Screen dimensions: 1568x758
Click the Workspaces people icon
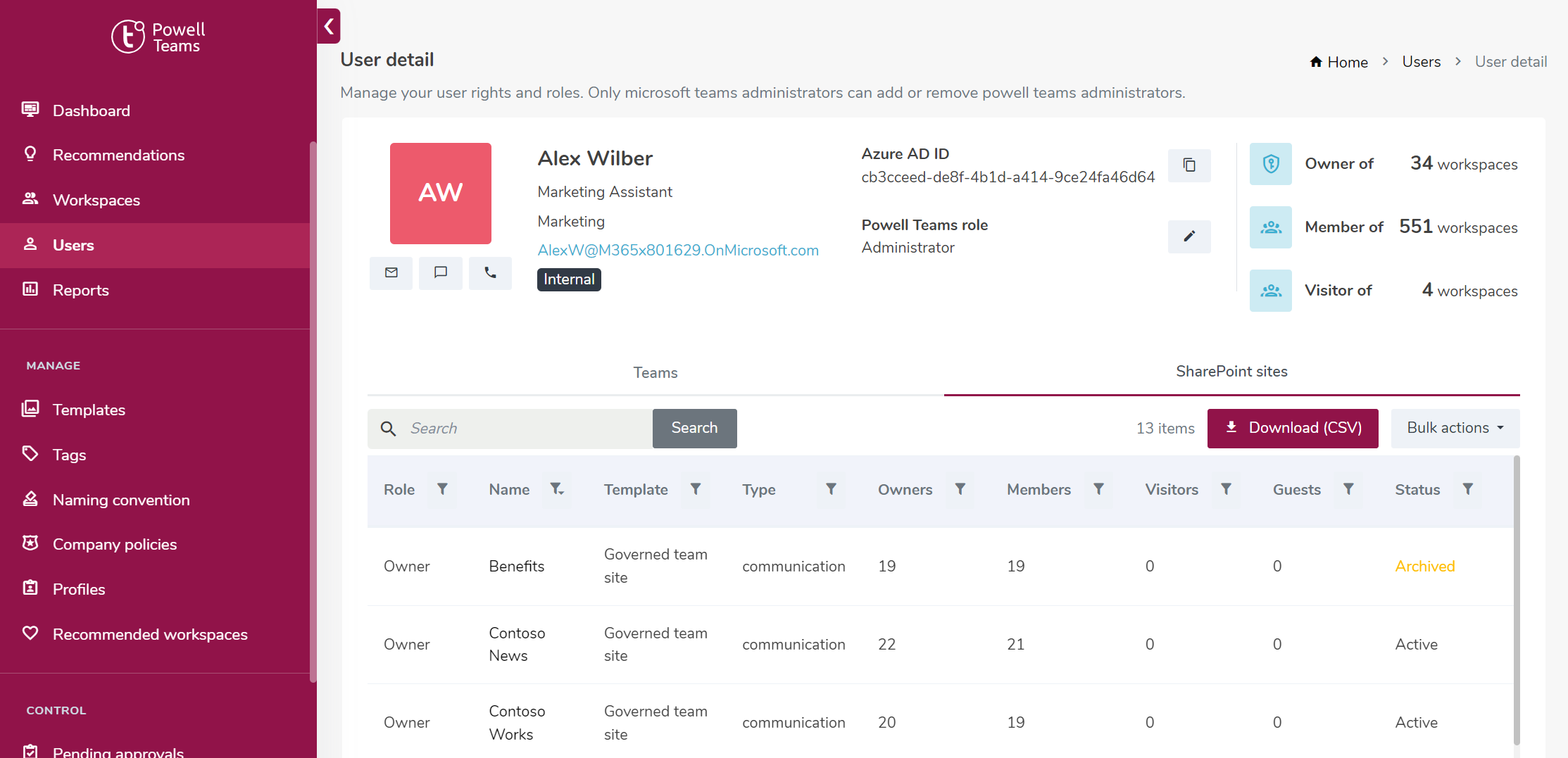(30, 198)
